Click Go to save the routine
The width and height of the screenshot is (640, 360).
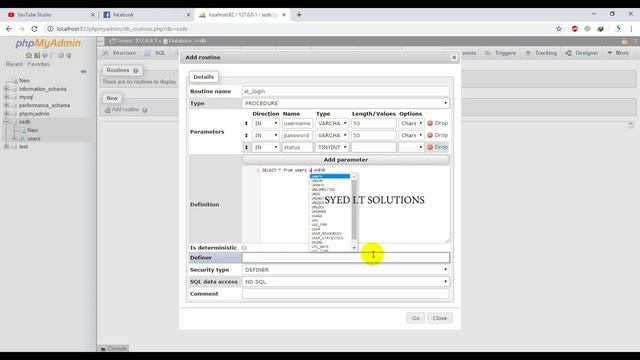click(x=416, y=318)
